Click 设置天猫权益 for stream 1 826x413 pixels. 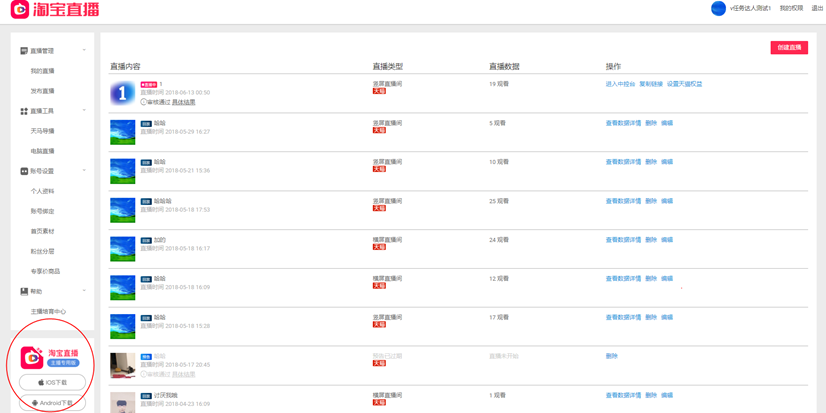point(685,84)
